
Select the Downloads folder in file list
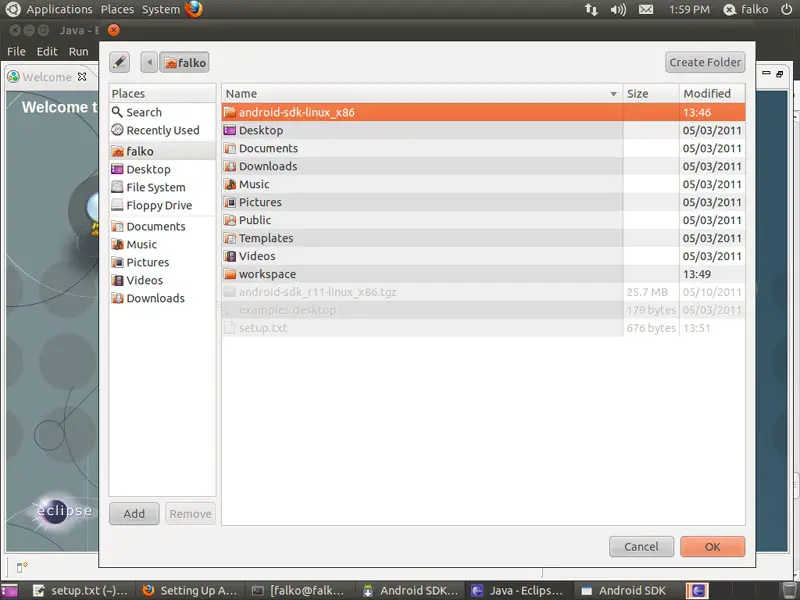483,166
